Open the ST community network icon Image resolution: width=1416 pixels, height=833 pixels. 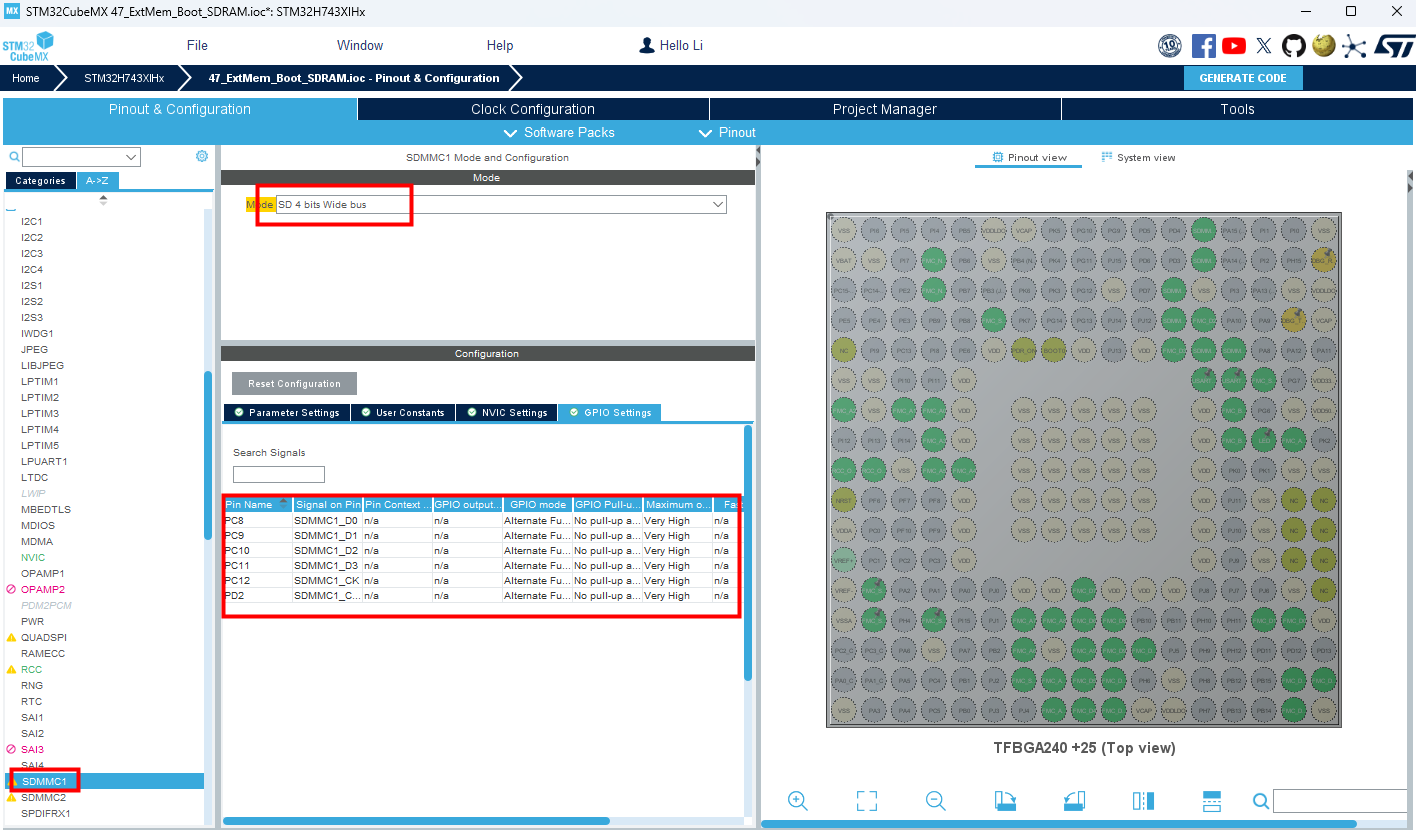click(1354, 45)
